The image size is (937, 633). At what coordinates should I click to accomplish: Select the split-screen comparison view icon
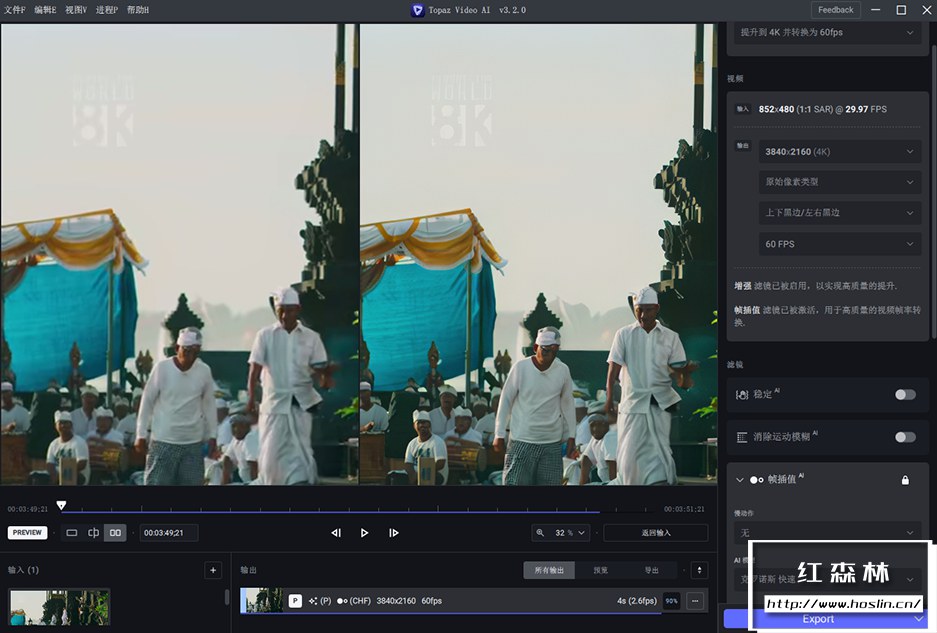93,532
